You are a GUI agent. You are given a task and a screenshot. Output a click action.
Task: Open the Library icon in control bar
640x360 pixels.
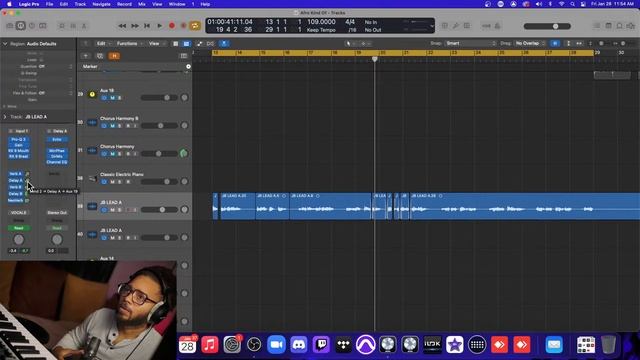coord(10,26)
